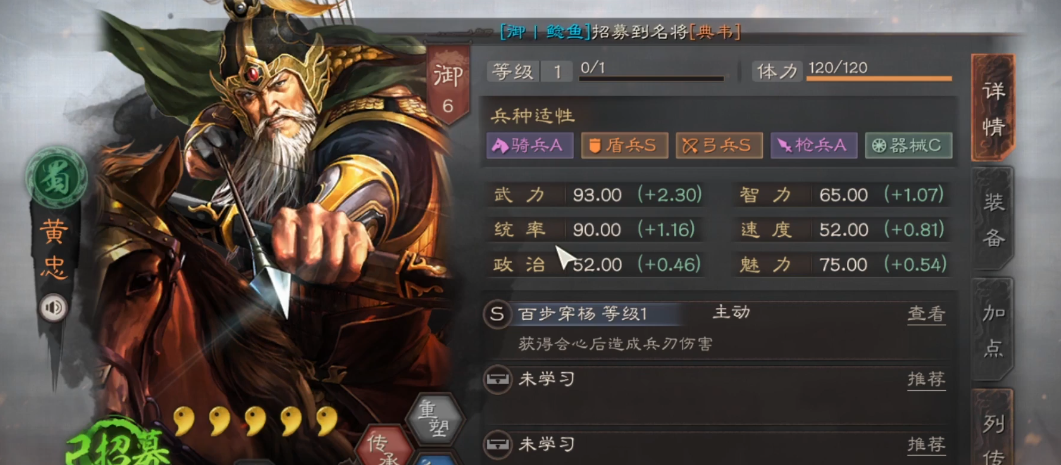The width and height of the screenshot is (1061, 465).
Task: Select the 弓兵S archer troop badge
Action: 719,146
